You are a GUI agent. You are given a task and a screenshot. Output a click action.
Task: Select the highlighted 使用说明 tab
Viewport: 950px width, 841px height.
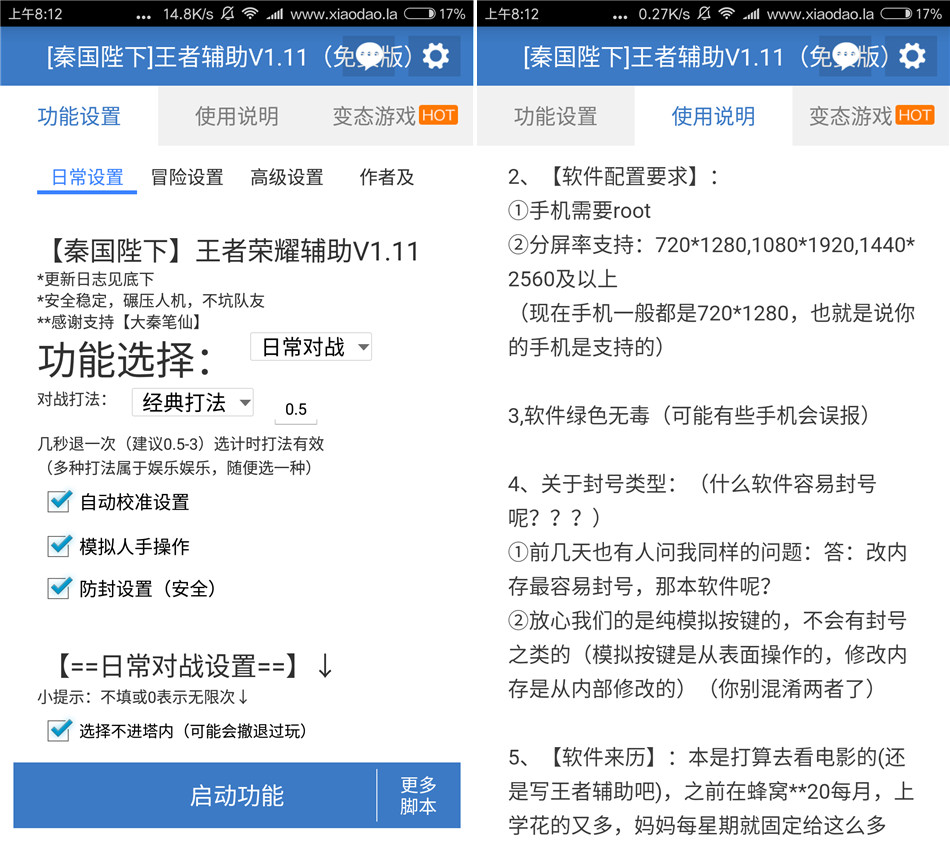(713, 116)
